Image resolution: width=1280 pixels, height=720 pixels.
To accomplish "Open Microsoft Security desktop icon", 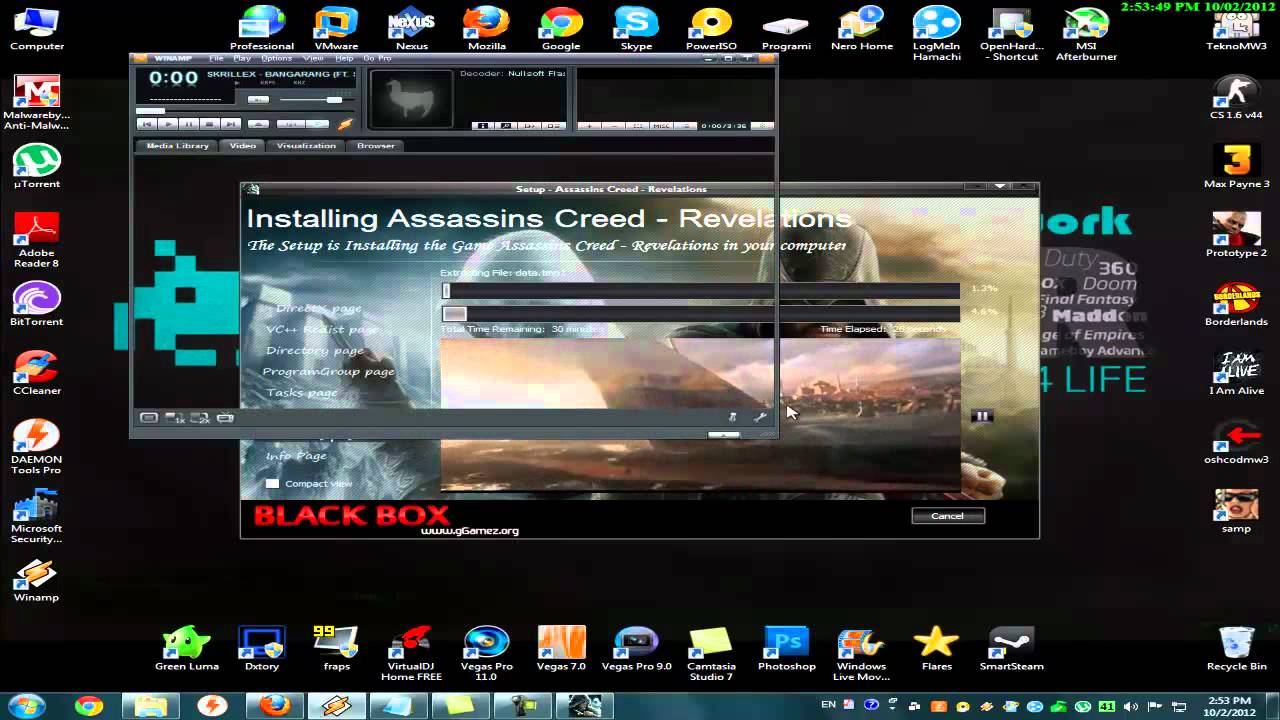I will pyautogui.click(x=37, y=516).
